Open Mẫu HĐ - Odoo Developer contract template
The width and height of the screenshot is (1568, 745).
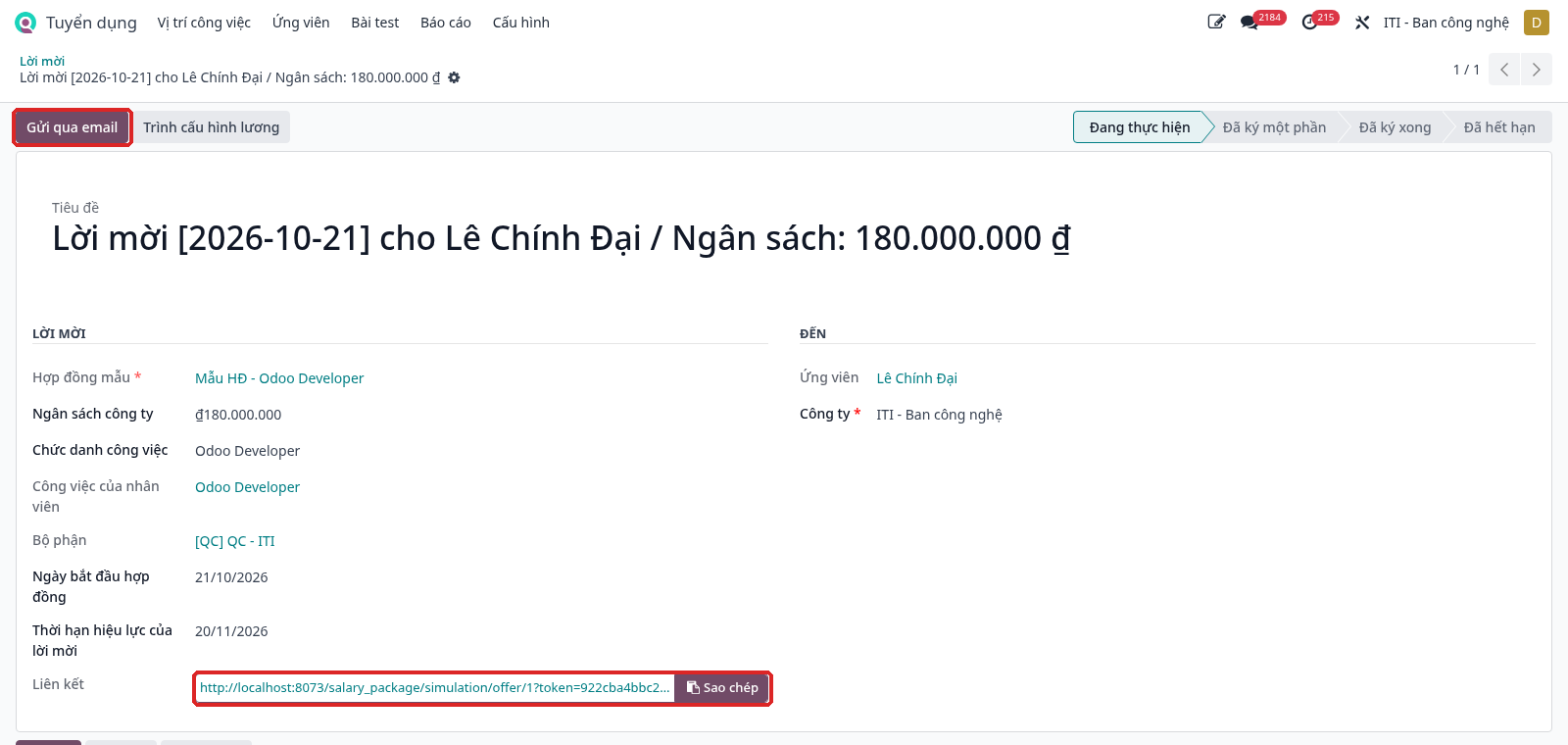coord(279,378)
